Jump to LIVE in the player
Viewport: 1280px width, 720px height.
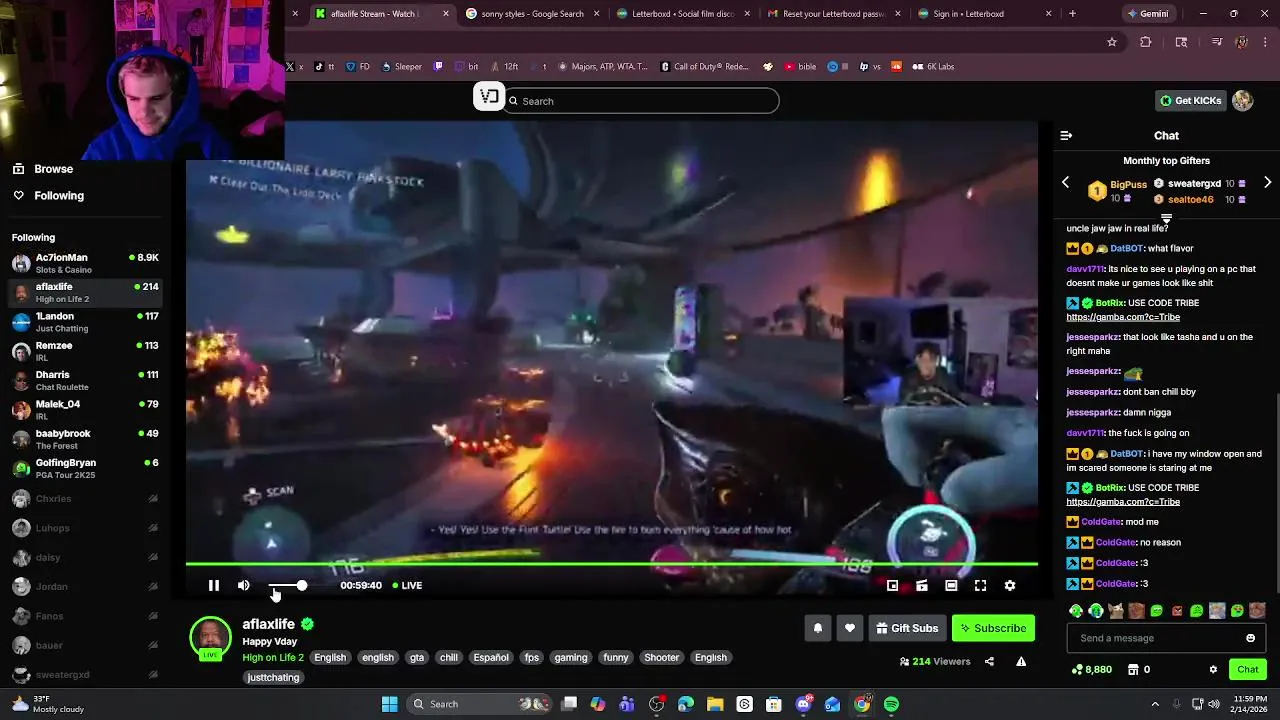[x=407, y=585]
